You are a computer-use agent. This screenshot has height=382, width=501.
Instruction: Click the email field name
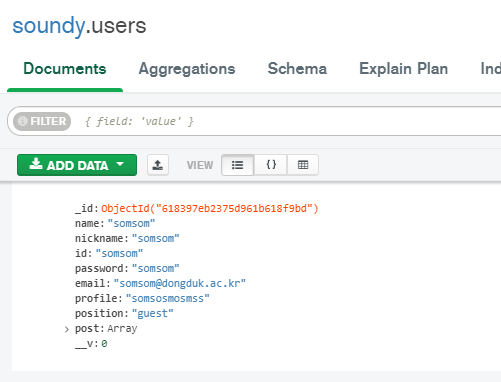coord(90,284)
